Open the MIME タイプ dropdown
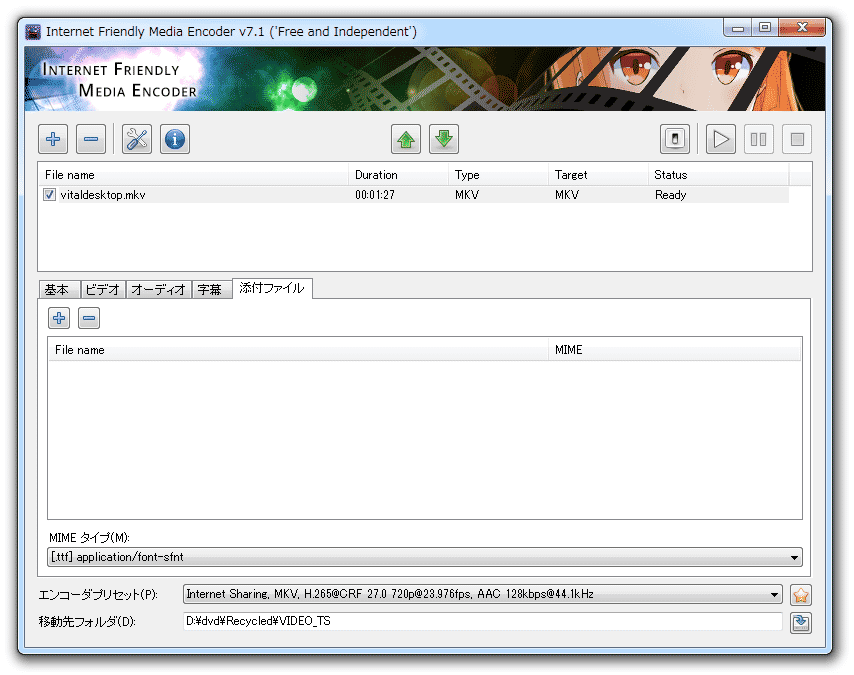 coord(425,557)
